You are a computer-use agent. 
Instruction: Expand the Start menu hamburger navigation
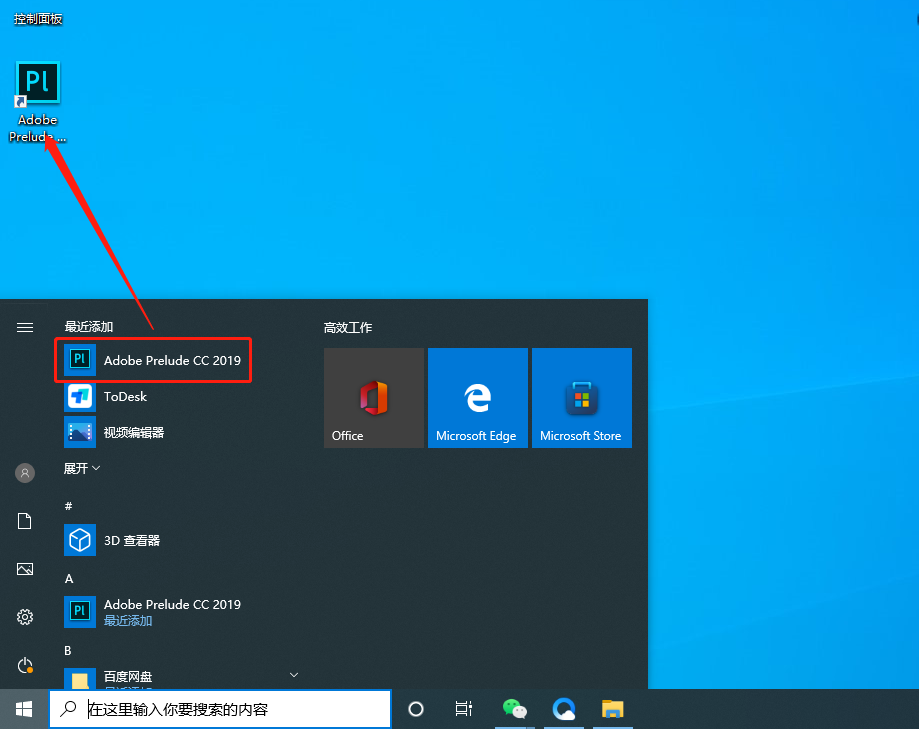[x=25, y=327]
